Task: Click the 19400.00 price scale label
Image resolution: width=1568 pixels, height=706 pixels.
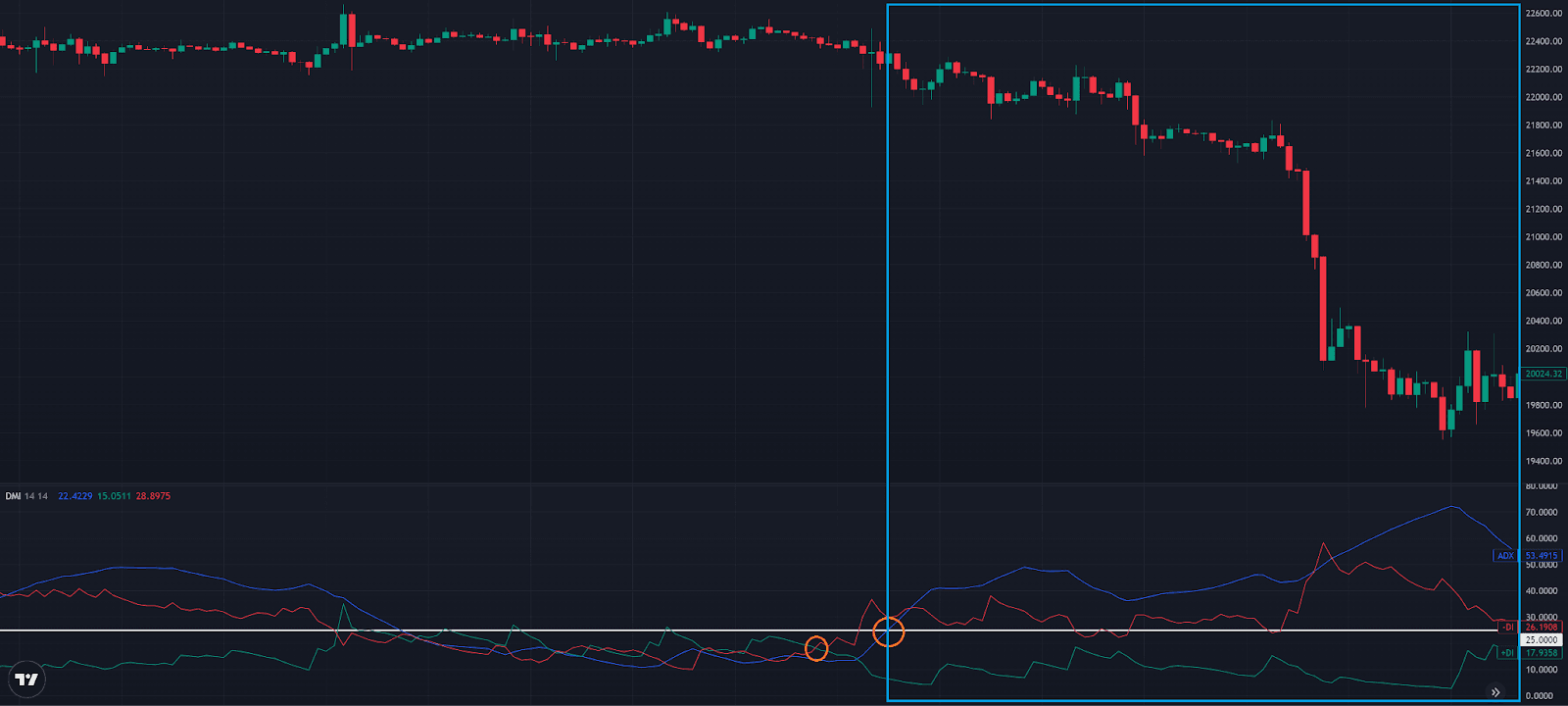Action: [x=1543, y=461]
